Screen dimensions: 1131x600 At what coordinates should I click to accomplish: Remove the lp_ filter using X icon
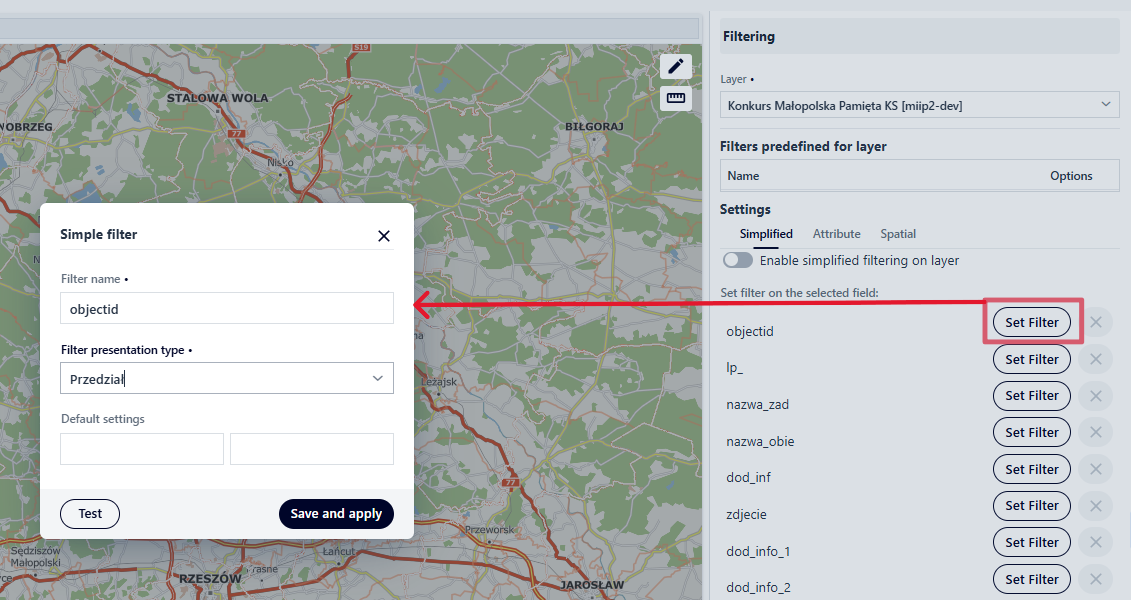point(1095,359)
